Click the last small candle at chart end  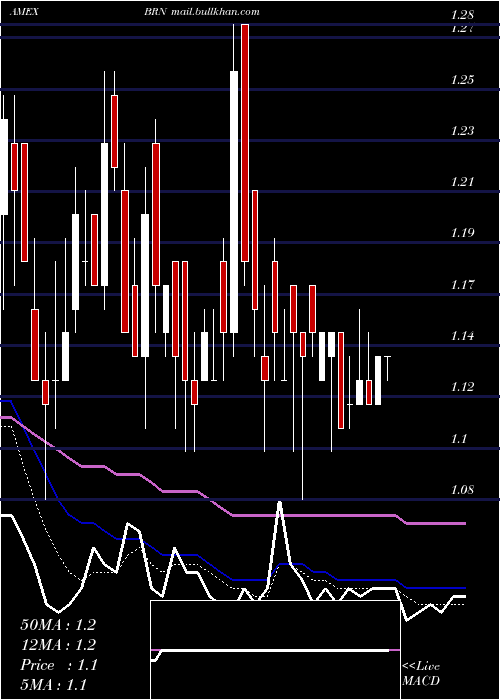coord(388,368)
